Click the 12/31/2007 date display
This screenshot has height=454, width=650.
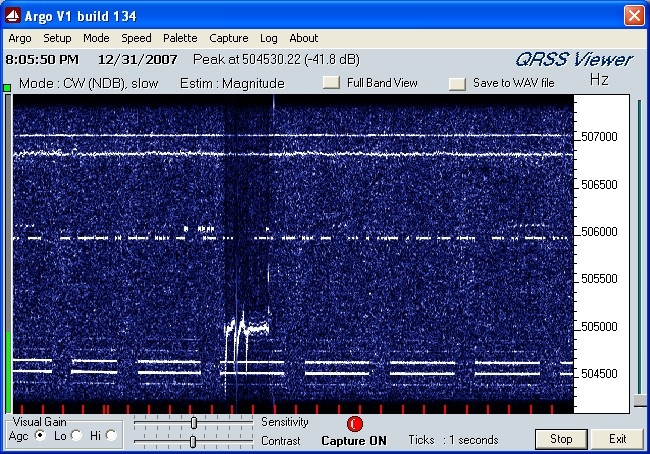click(x=138, y=60)
